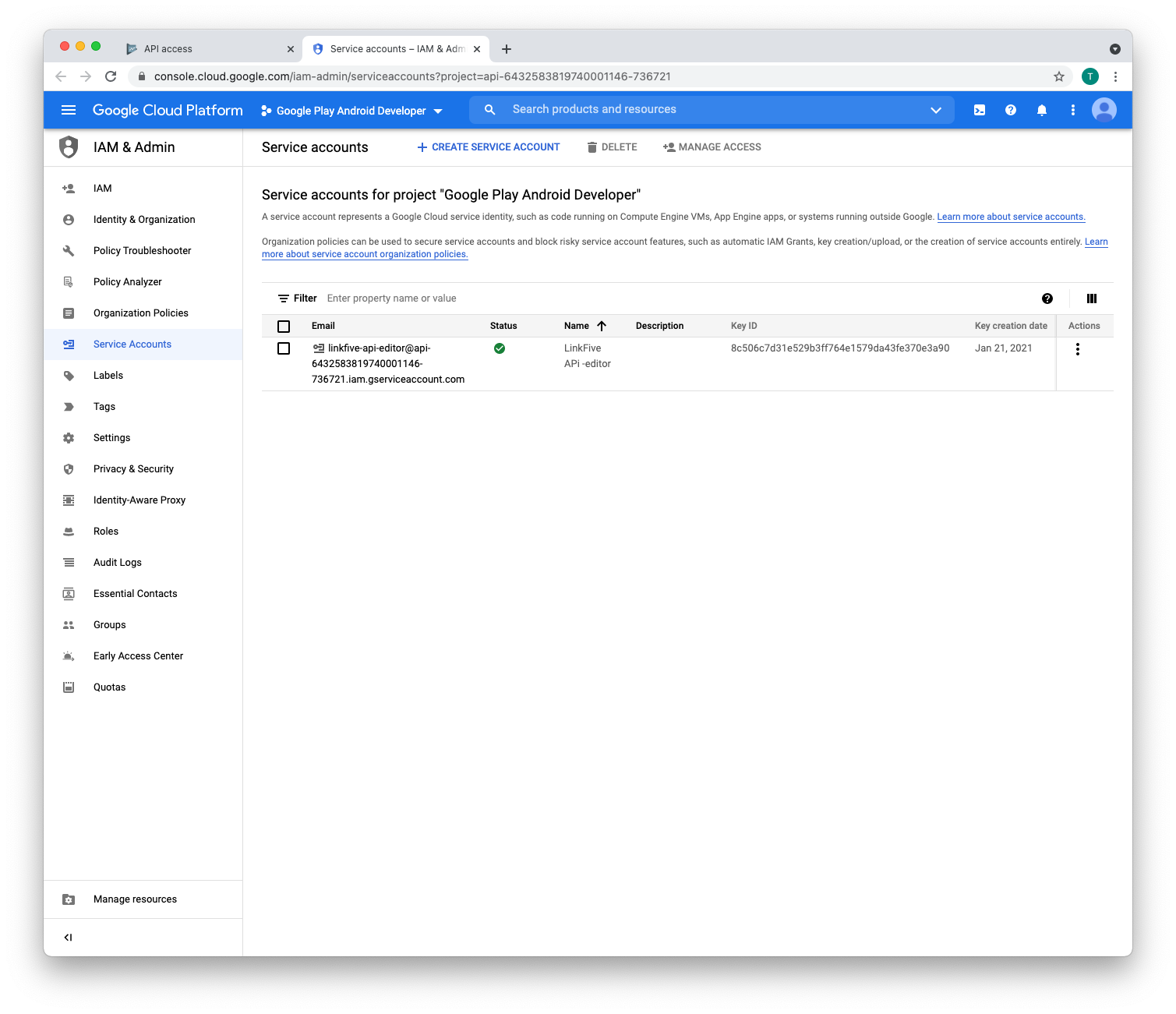Open IAM in sidebar
Screen dimensions: 1176x1014
tap(143, 189)
